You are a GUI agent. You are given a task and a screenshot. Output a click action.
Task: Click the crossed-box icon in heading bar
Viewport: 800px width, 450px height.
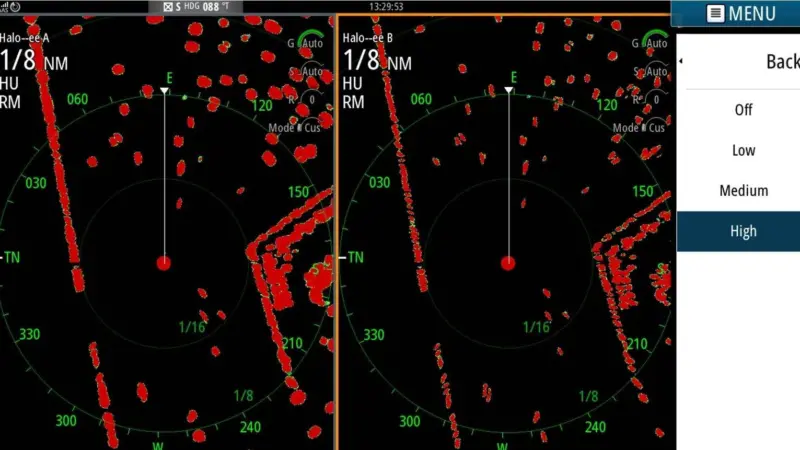[168, 7]
